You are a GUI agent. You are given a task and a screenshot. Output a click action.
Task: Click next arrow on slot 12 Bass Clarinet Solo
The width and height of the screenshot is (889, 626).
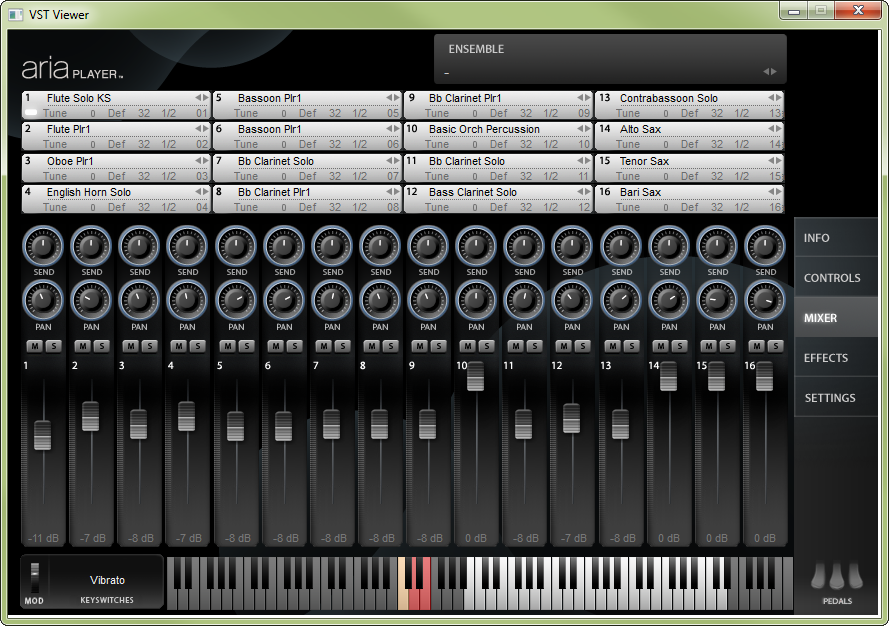587,192
